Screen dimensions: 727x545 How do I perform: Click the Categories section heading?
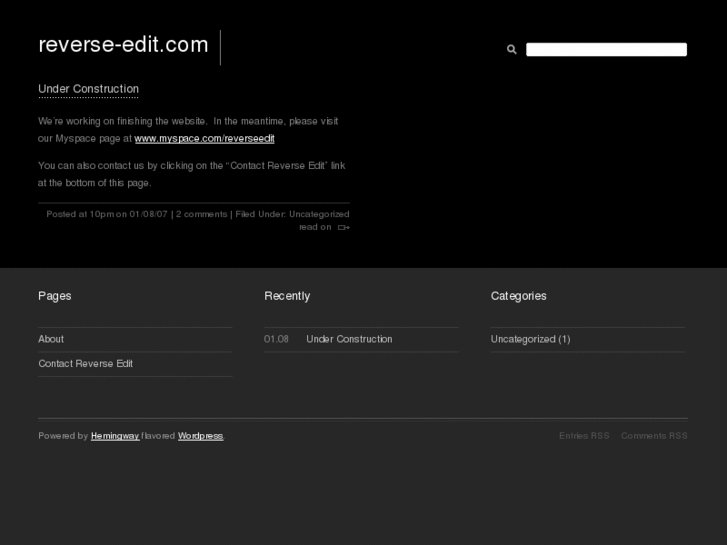[x=518, y=296]
